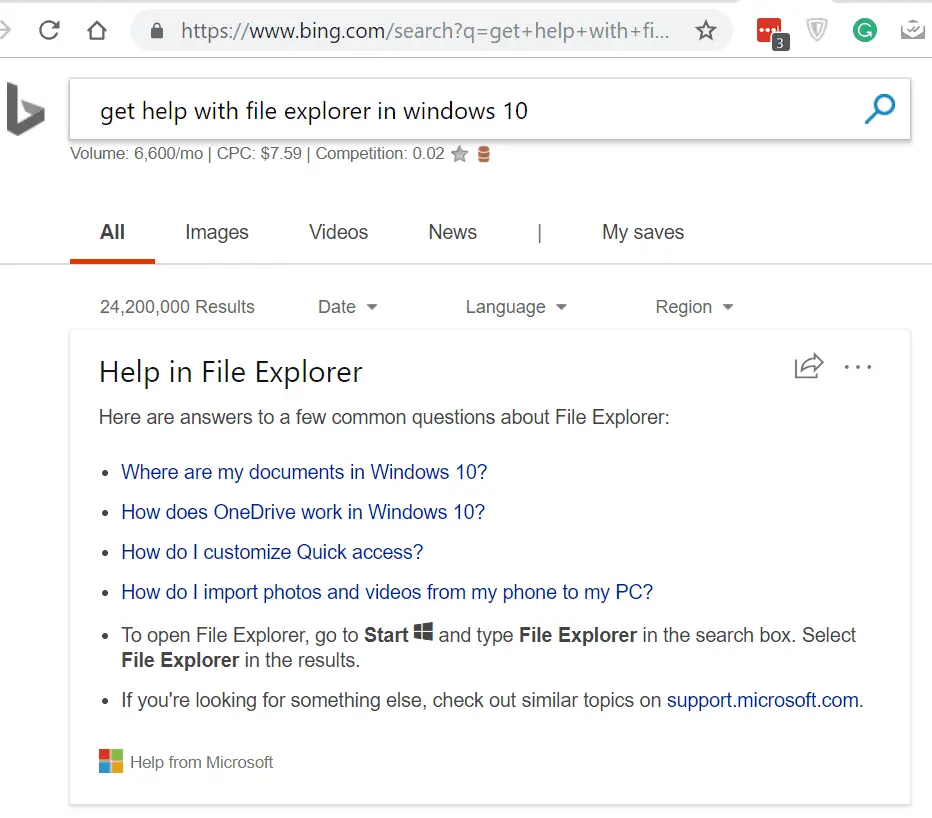
Task: Click the 'Help in File Explorer' heading
Action: [x=231, y=373]
